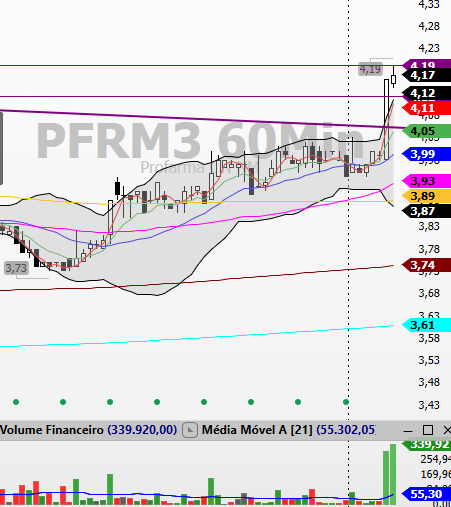This screenshot has height=507, width=451.
Task: Click the 3,48 price axis value
Action: [x=429, y=382]
